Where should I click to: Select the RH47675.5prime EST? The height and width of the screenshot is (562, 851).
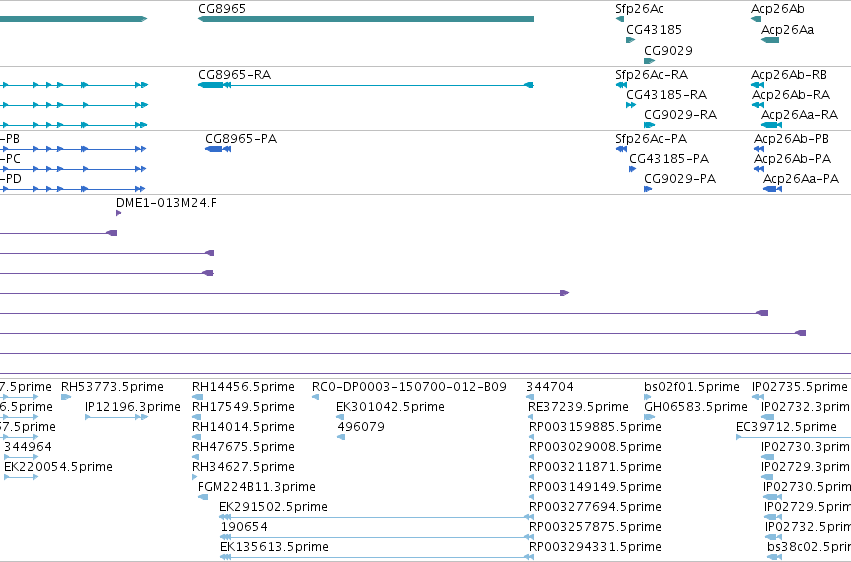coord(196,457)
